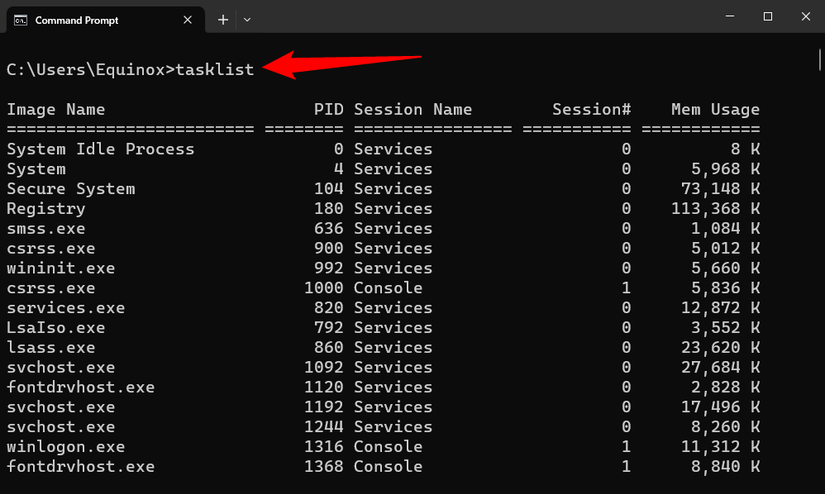Click the Secure System process name
Viewport: 825px width, 494px height.
pos(71,189)
